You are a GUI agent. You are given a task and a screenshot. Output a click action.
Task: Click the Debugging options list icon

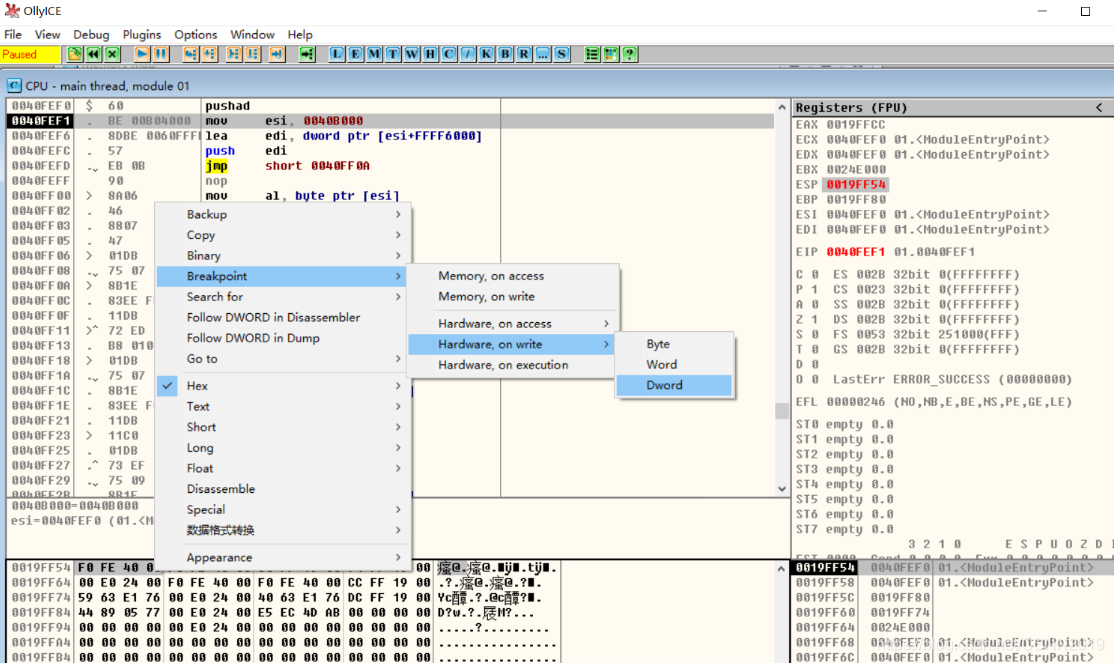click(592, 54)
